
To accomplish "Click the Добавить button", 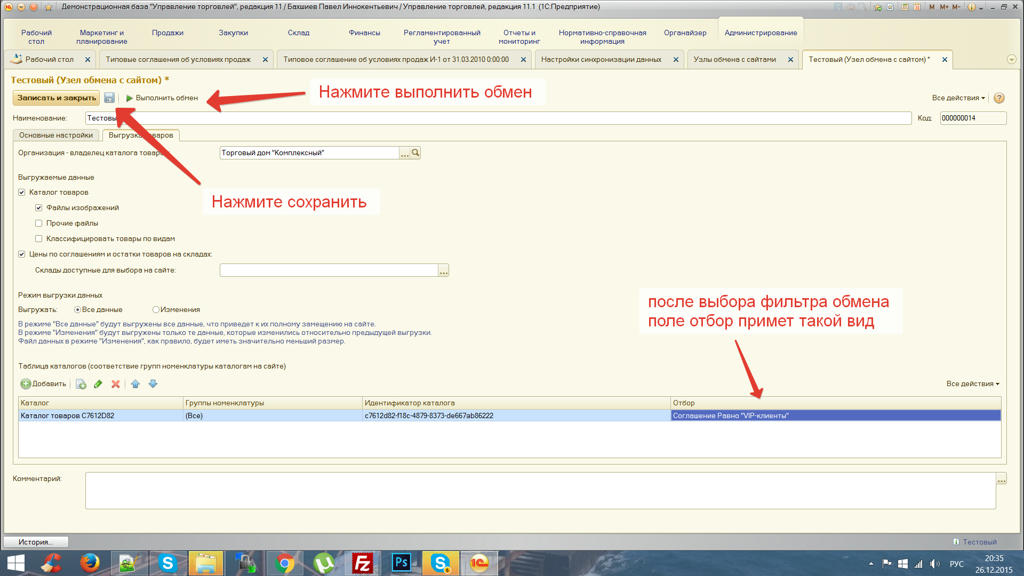I will click(x=43, y=384).
